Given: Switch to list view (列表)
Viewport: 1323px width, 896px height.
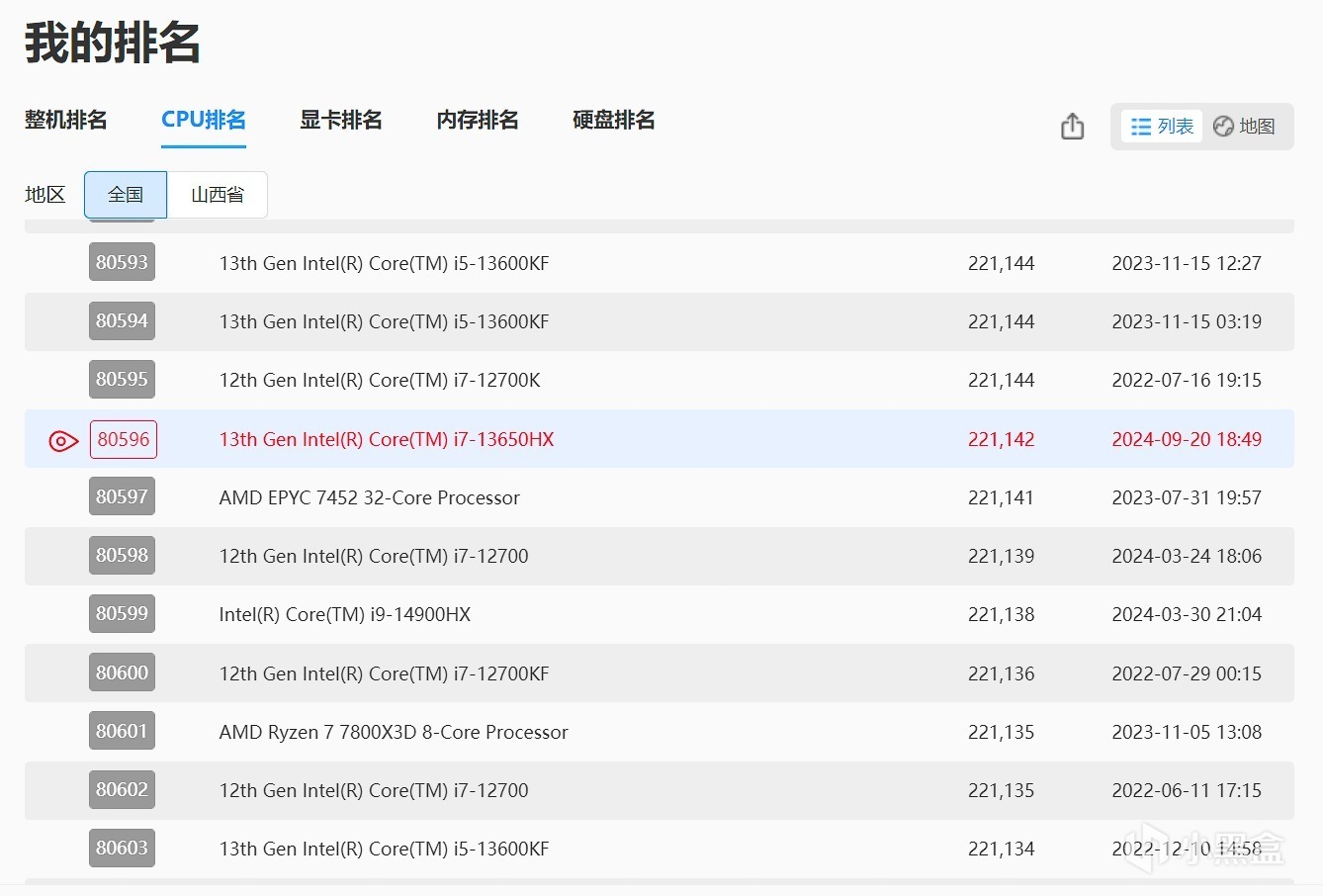Looking at the screenshot, I should 1162,127.
